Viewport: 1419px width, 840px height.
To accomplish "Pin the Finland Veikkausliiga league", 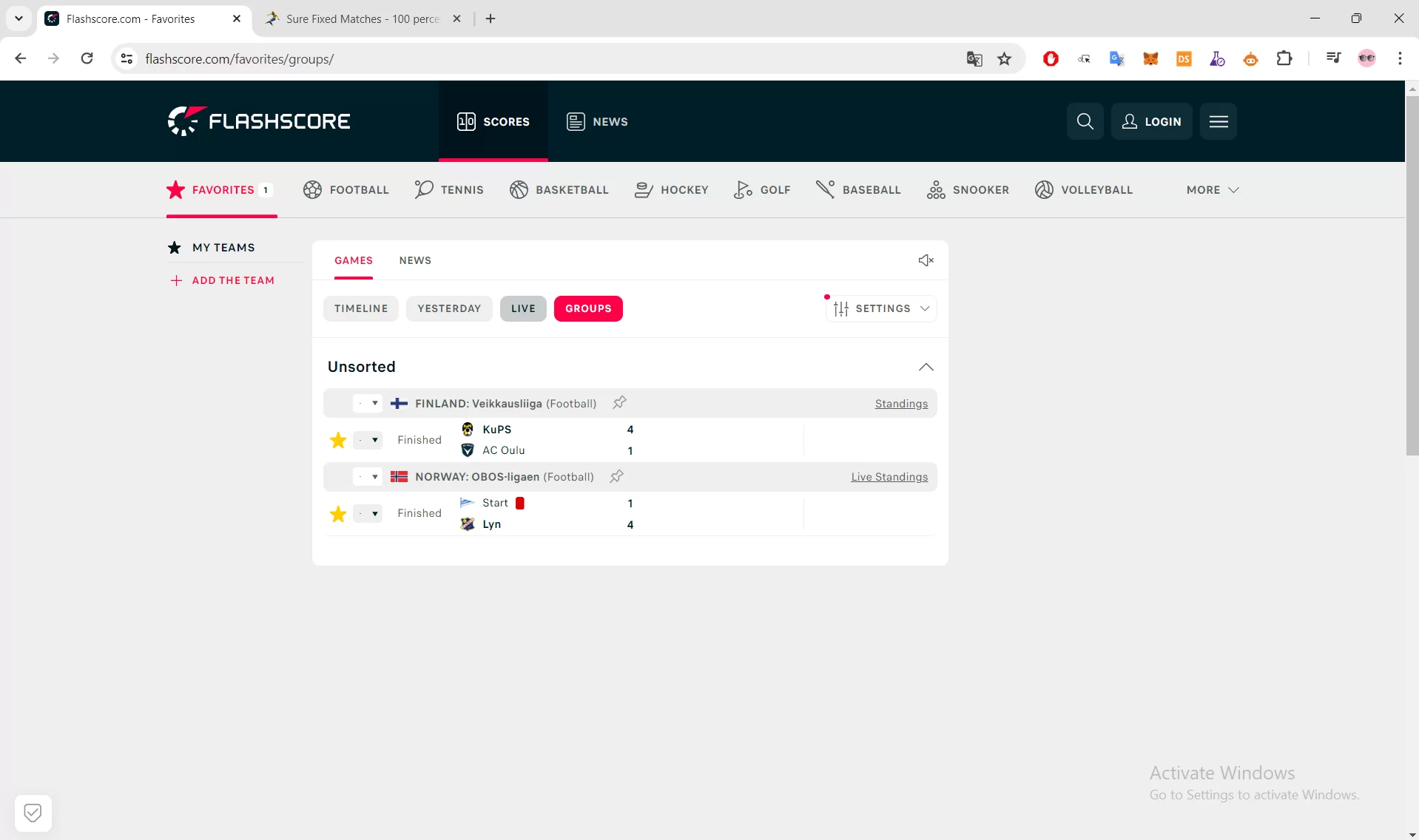I will click(619, 403).
